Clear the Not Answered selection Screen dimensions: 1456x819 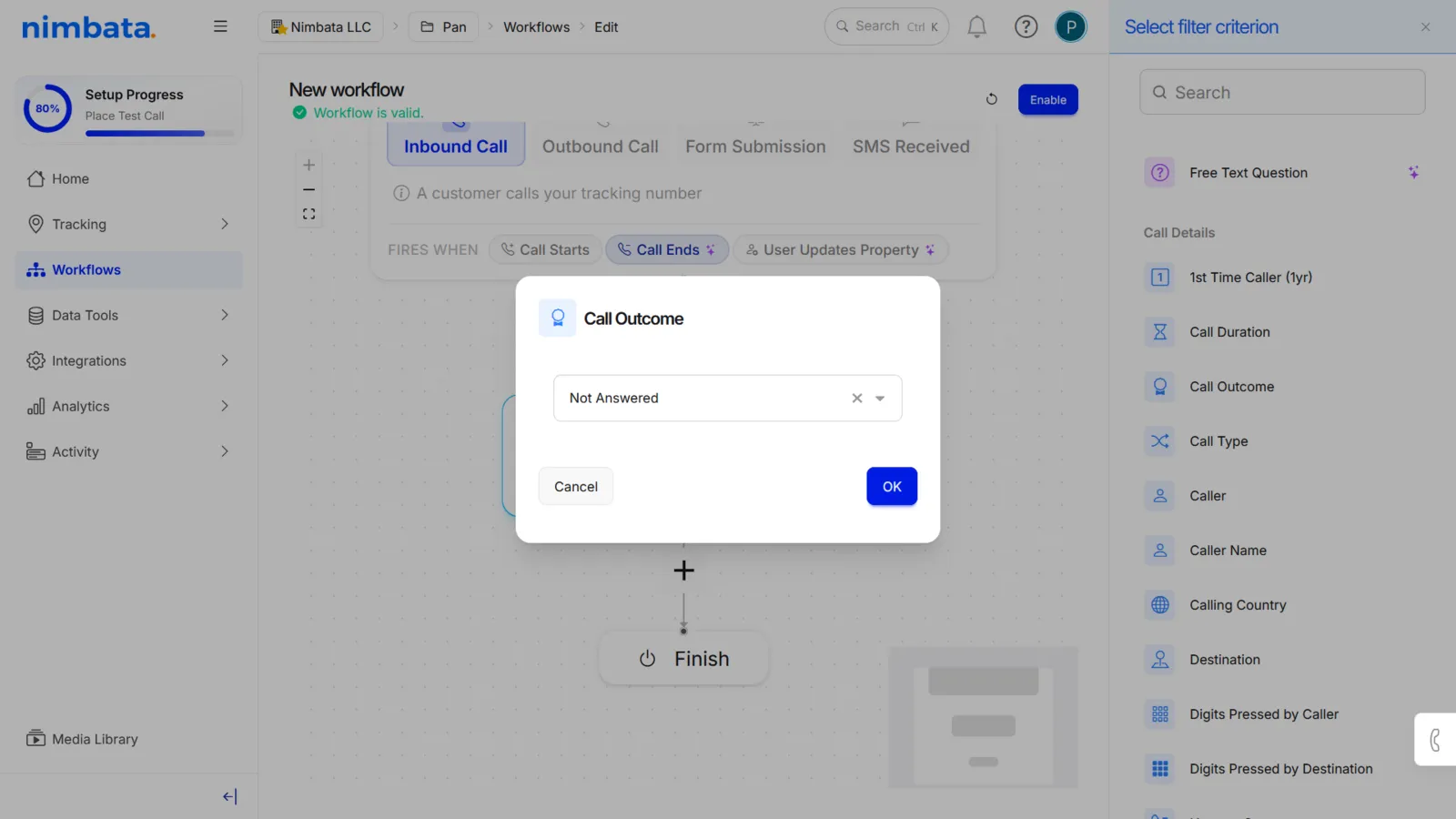tap(856, 398)
